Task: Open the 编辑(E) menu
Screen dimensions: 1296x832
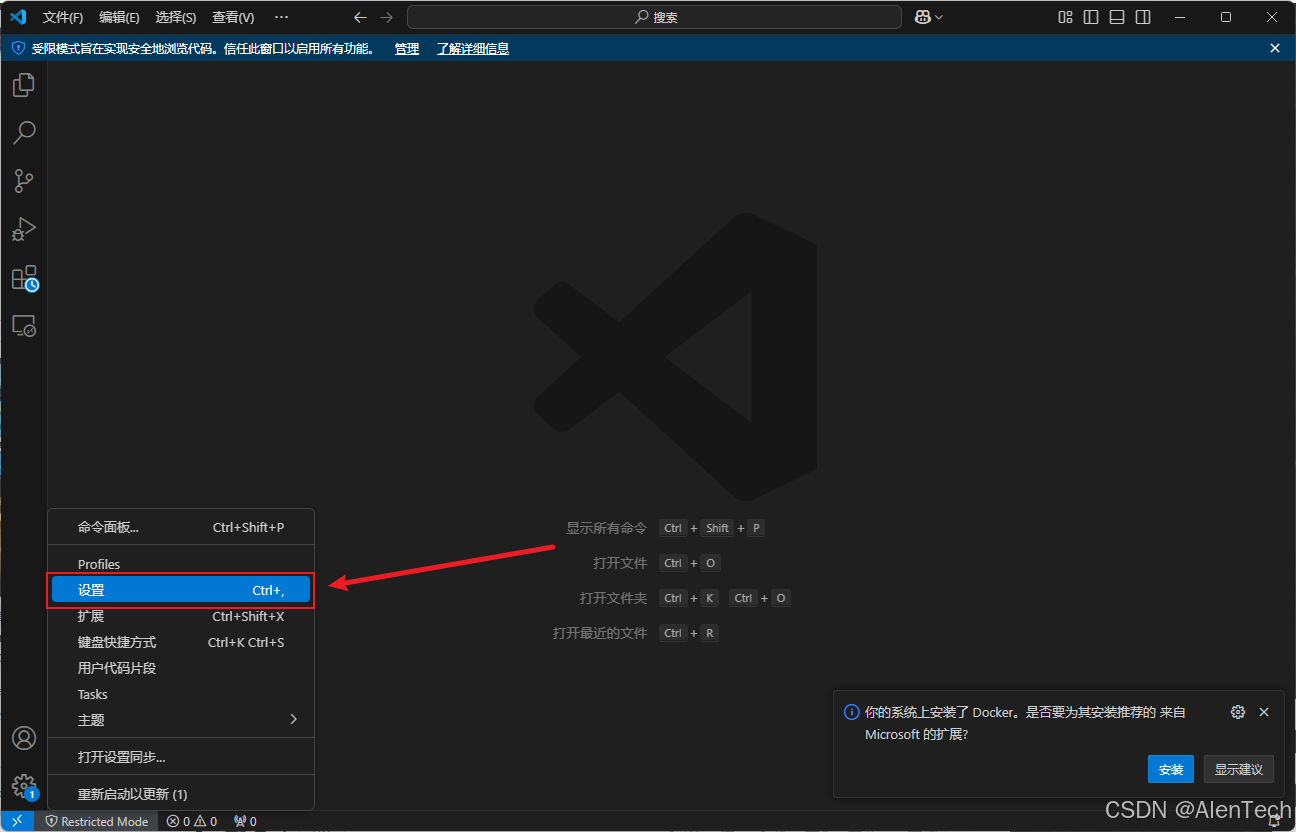Action: [x=119, y=17]
